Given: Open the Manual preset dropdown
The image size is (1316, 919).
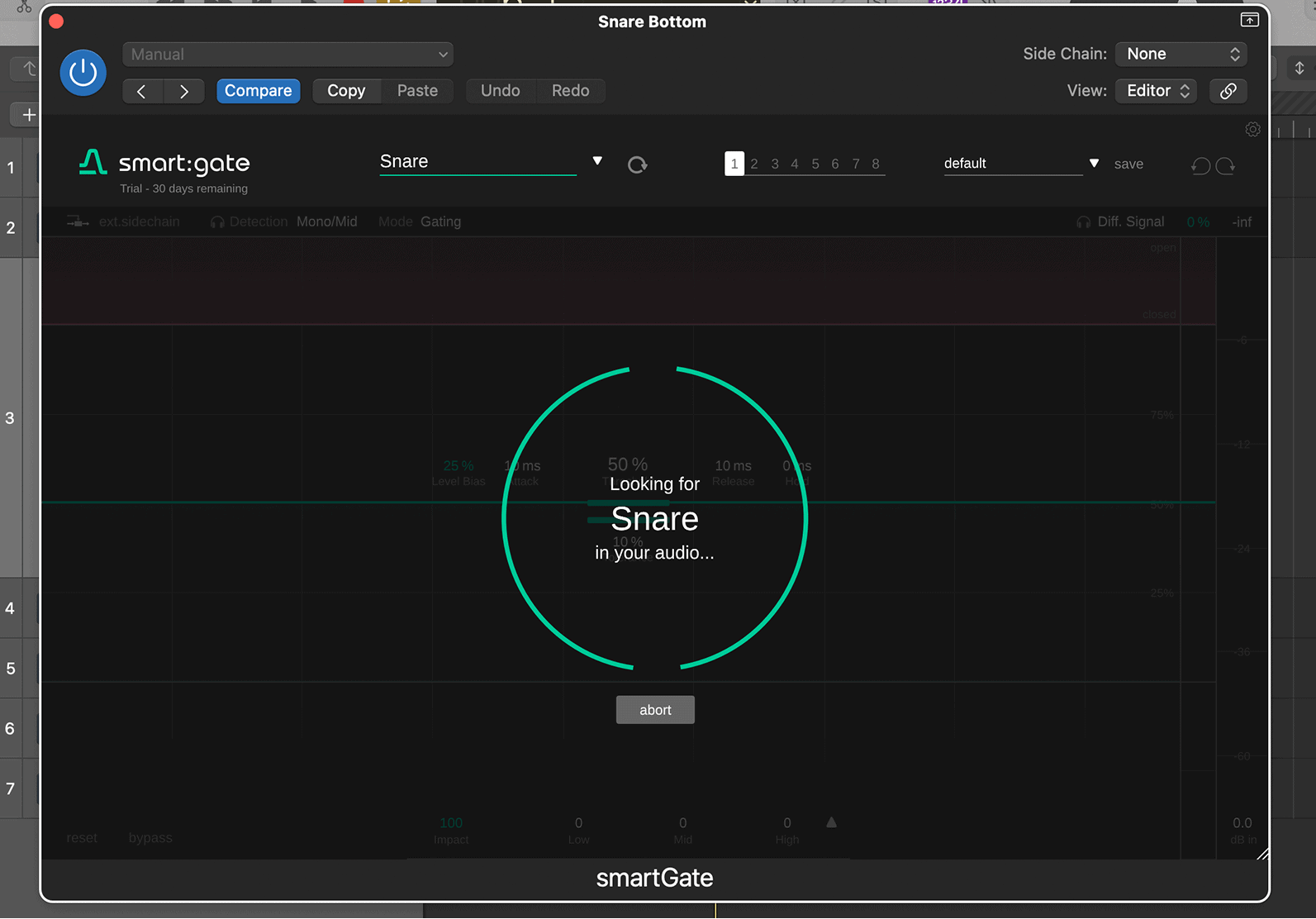Looking at the screenshot, I should [287, 55].
